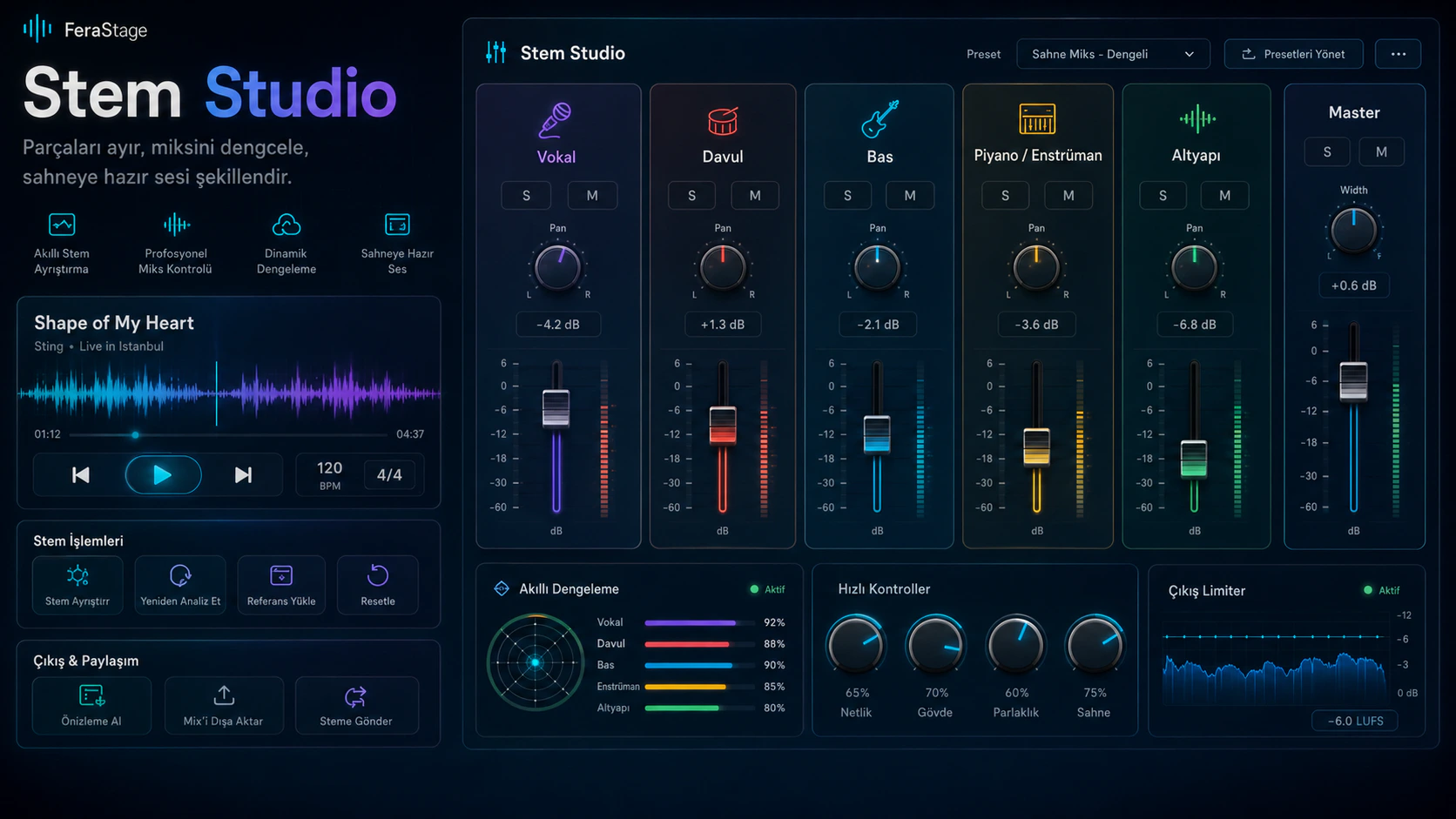Click the Piyano / Enstrüman keyboard icon
This screenshot has height=819, width=1456.
pyautogui.click(x=1037, y=118)
